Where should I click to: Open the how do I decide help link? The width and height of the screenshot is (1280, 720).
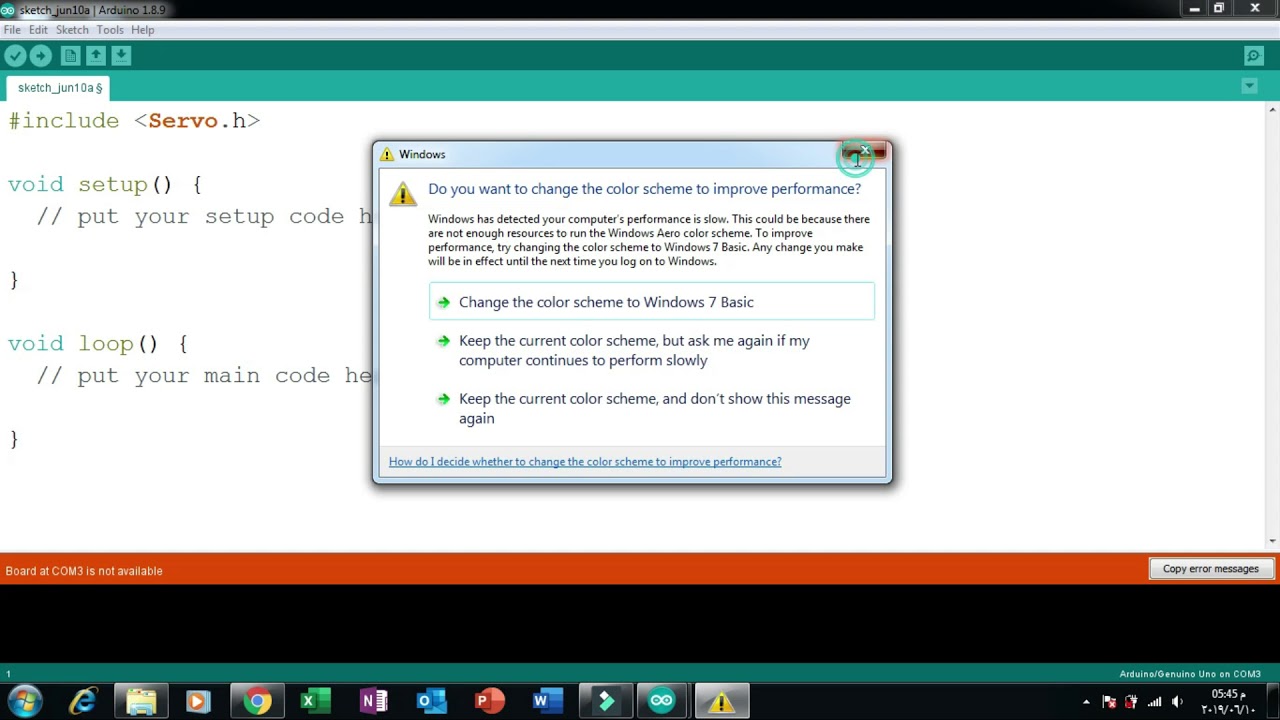[x=585, y=462]
